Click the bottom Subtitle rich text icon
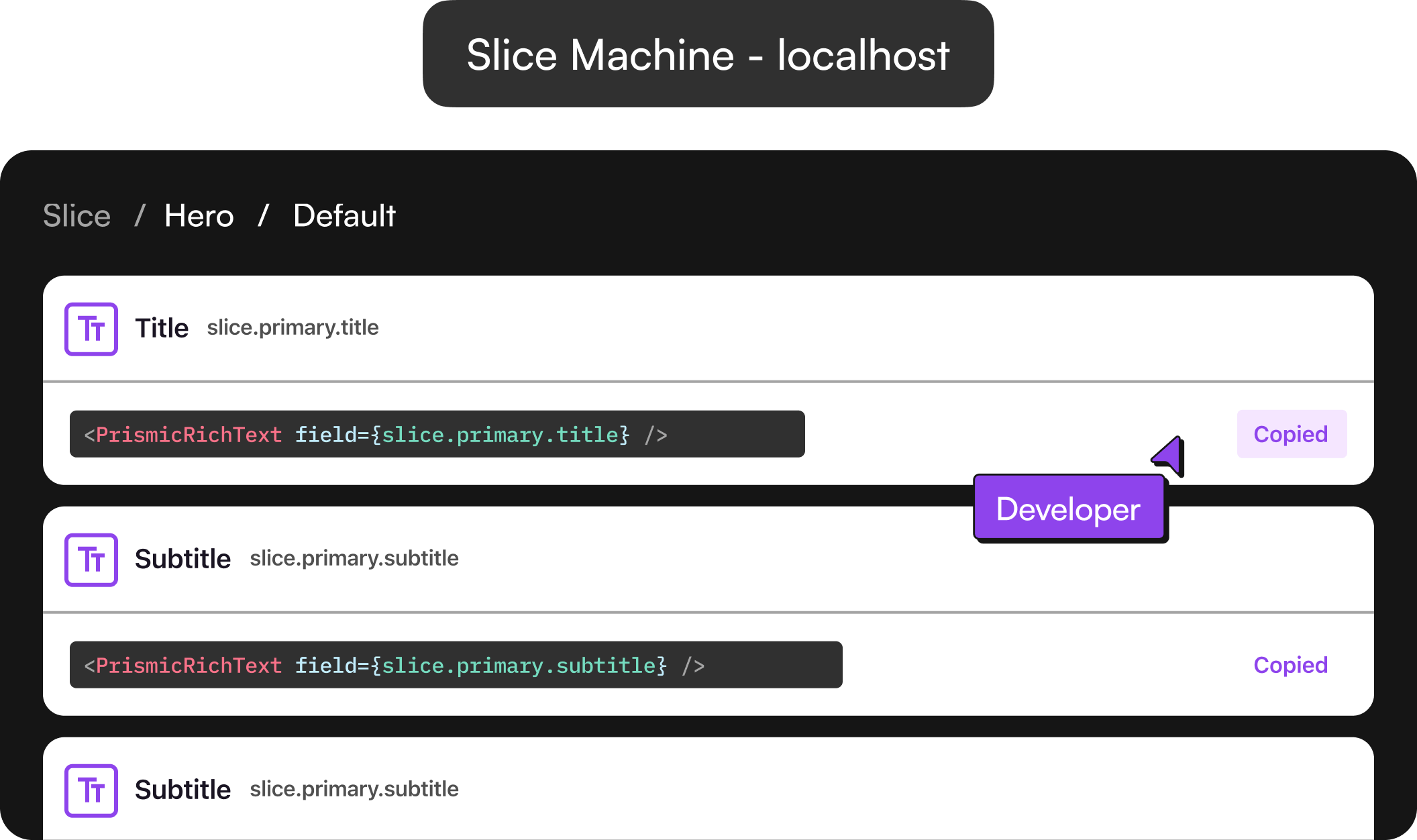This screenshot has height=840, width=1417. 91,790
